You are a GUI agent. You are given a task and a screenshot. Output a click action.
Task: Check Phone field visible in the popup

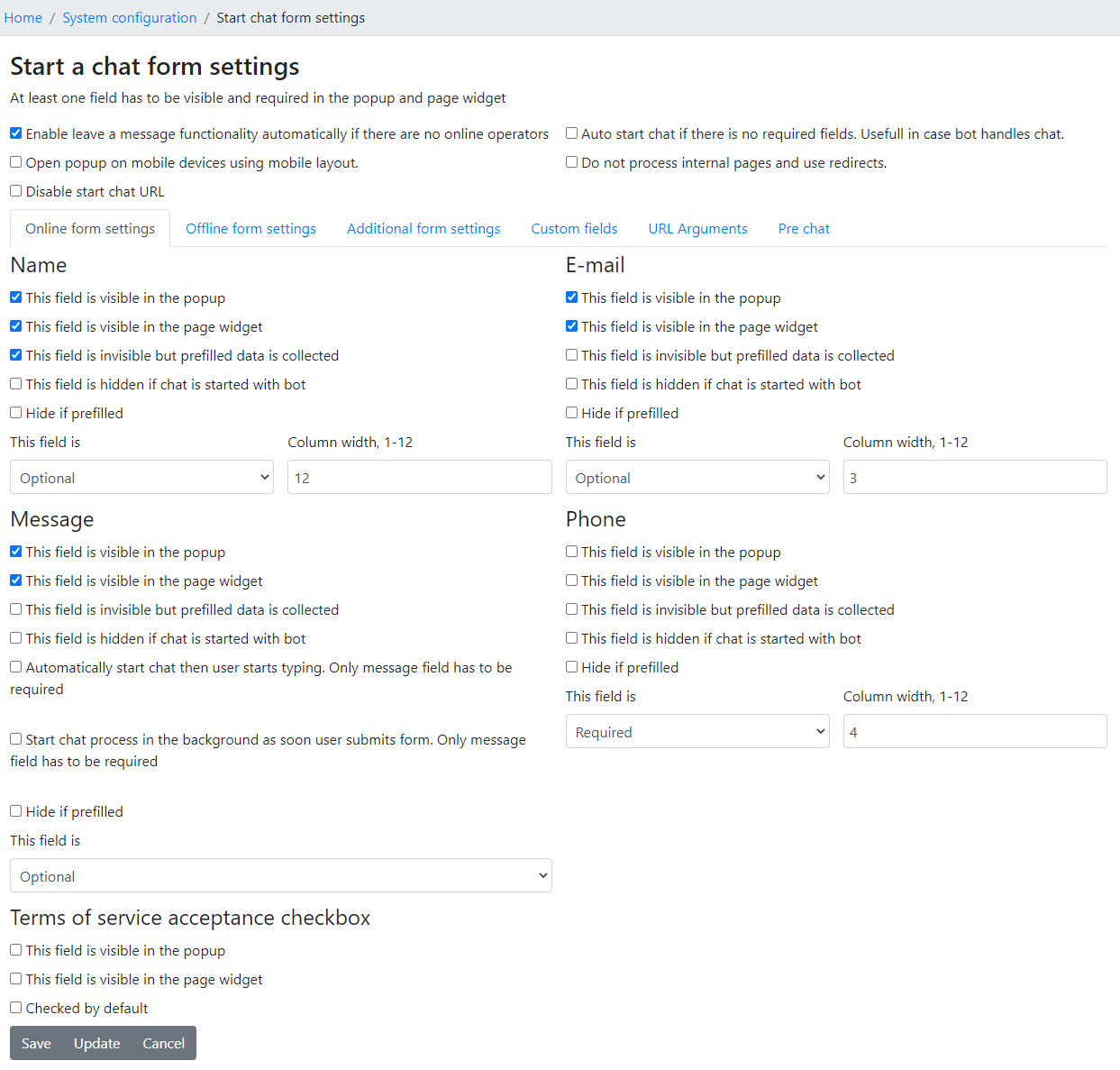[572, 552]
